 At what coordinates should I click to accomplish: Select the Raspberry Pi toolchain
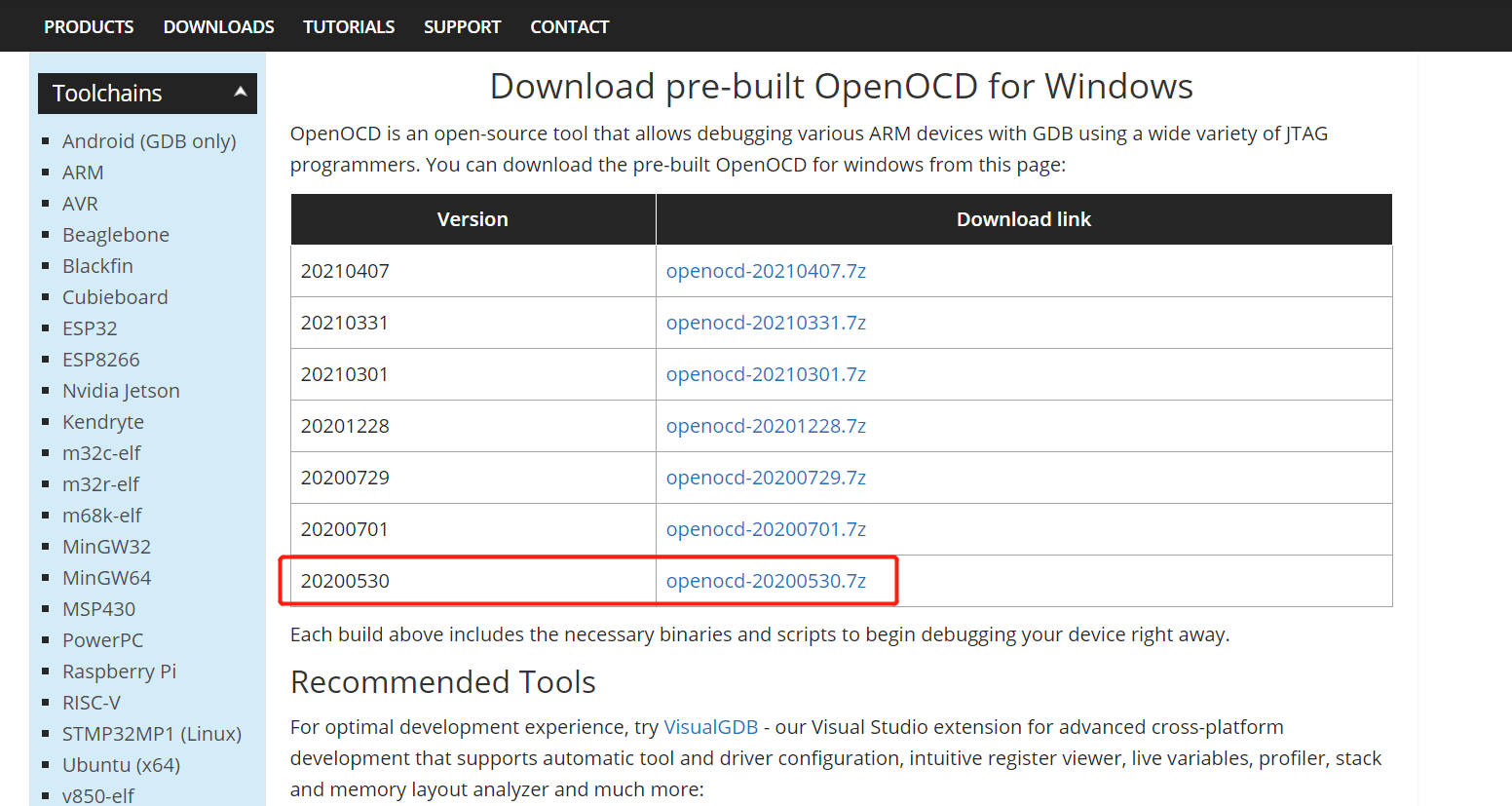point(119,671)
